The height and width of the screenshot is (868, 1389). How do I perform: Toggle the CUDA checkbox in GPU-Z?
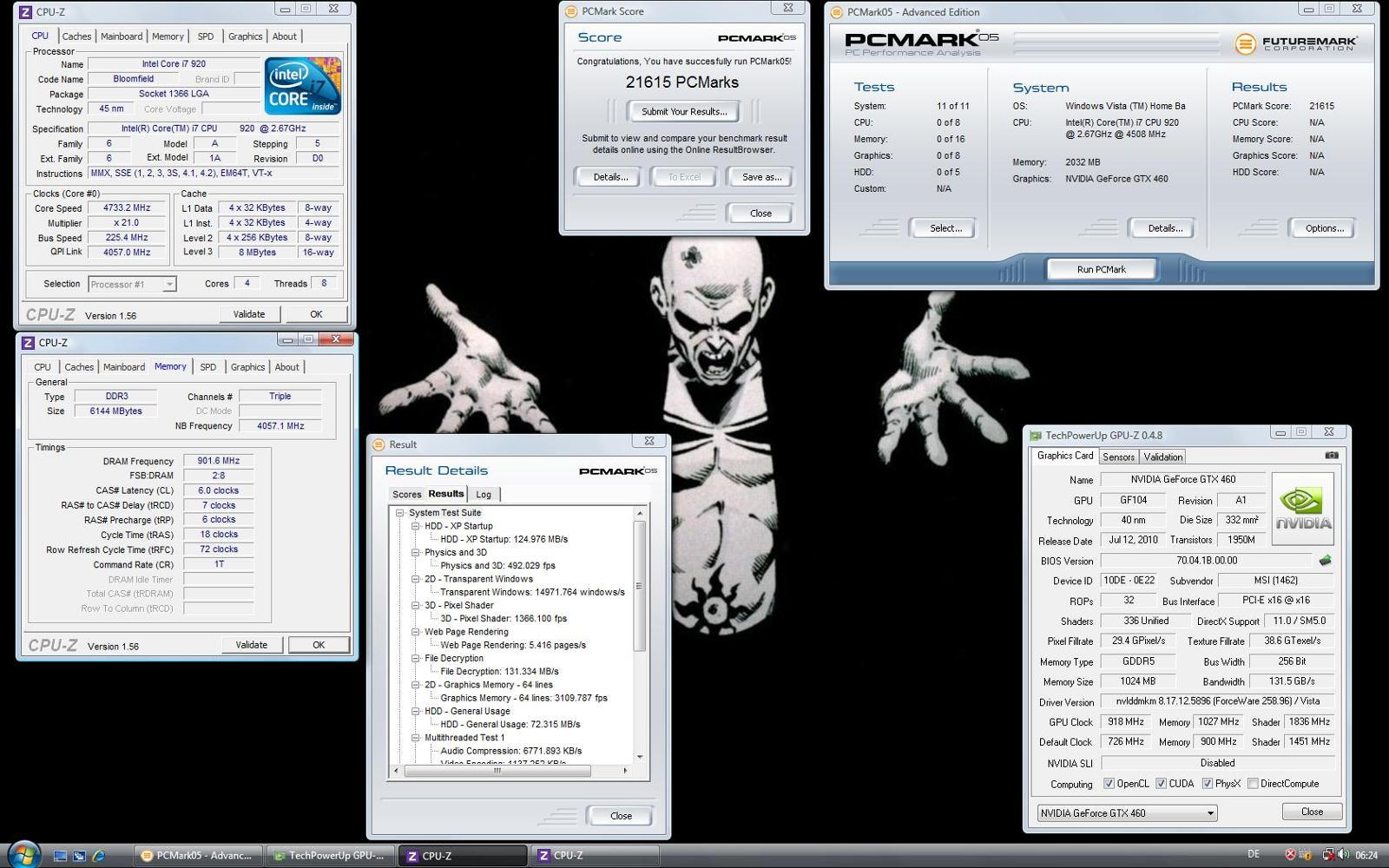tap(1161, 784)
